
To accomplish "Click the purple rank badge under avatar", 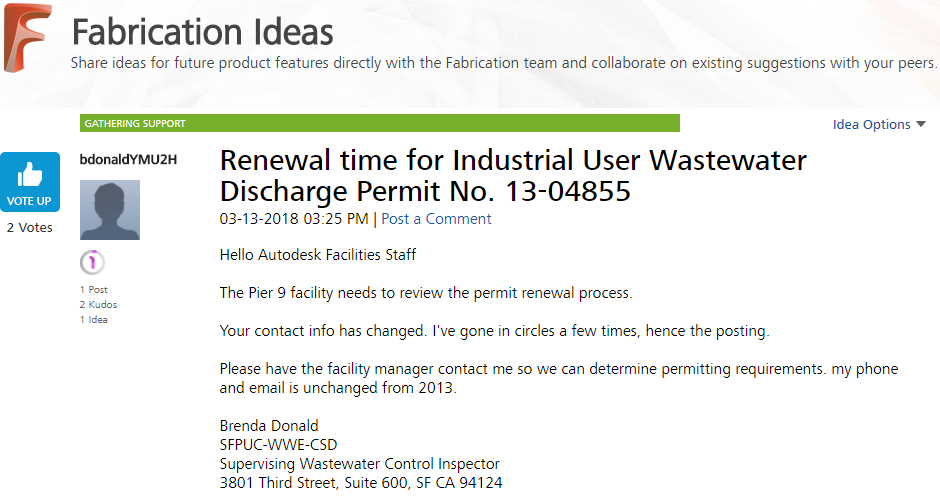I will pyautogui.click(x=92, y=263).
